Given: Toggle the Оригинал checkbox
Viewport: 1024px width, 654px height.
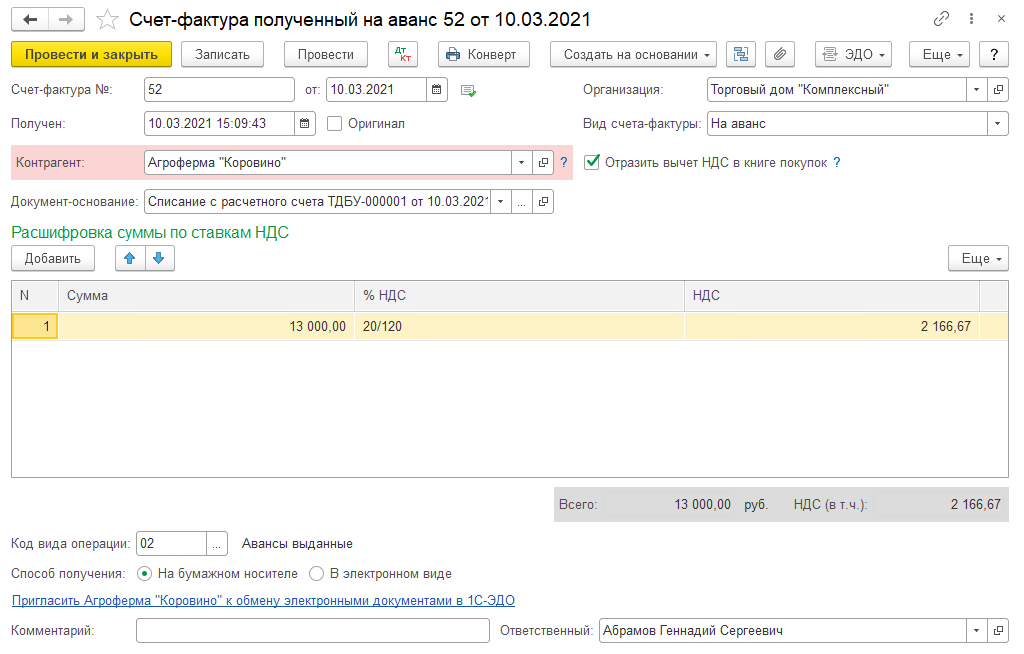Looking at the screenshot, I should coord(335,124).
